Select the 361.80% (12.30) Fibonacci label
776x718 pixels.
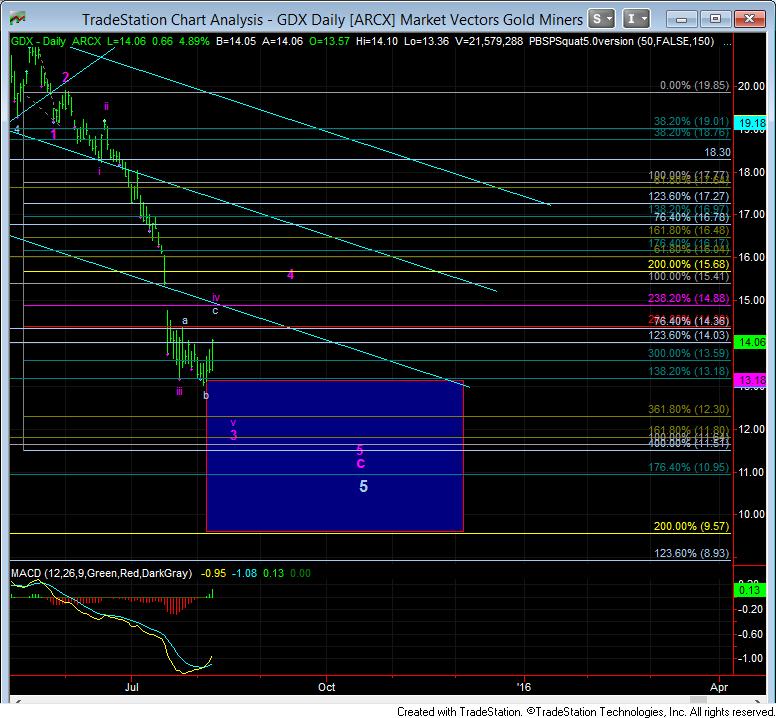click(688, 409)
